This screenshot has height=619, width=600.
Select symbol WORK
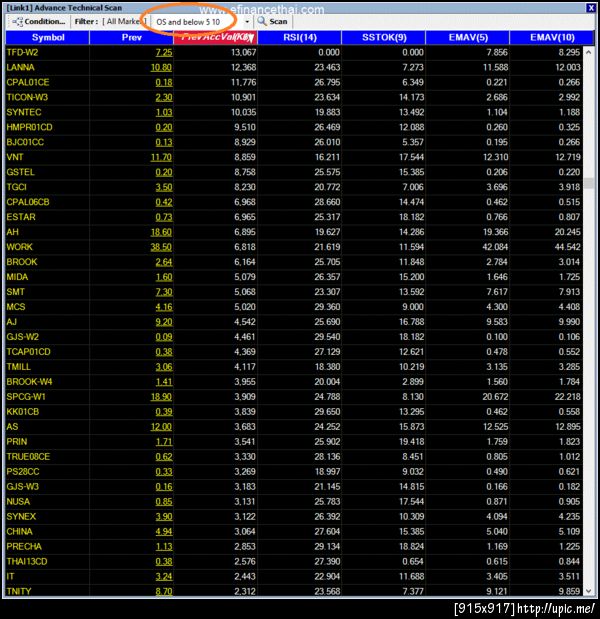click(19, 247)
